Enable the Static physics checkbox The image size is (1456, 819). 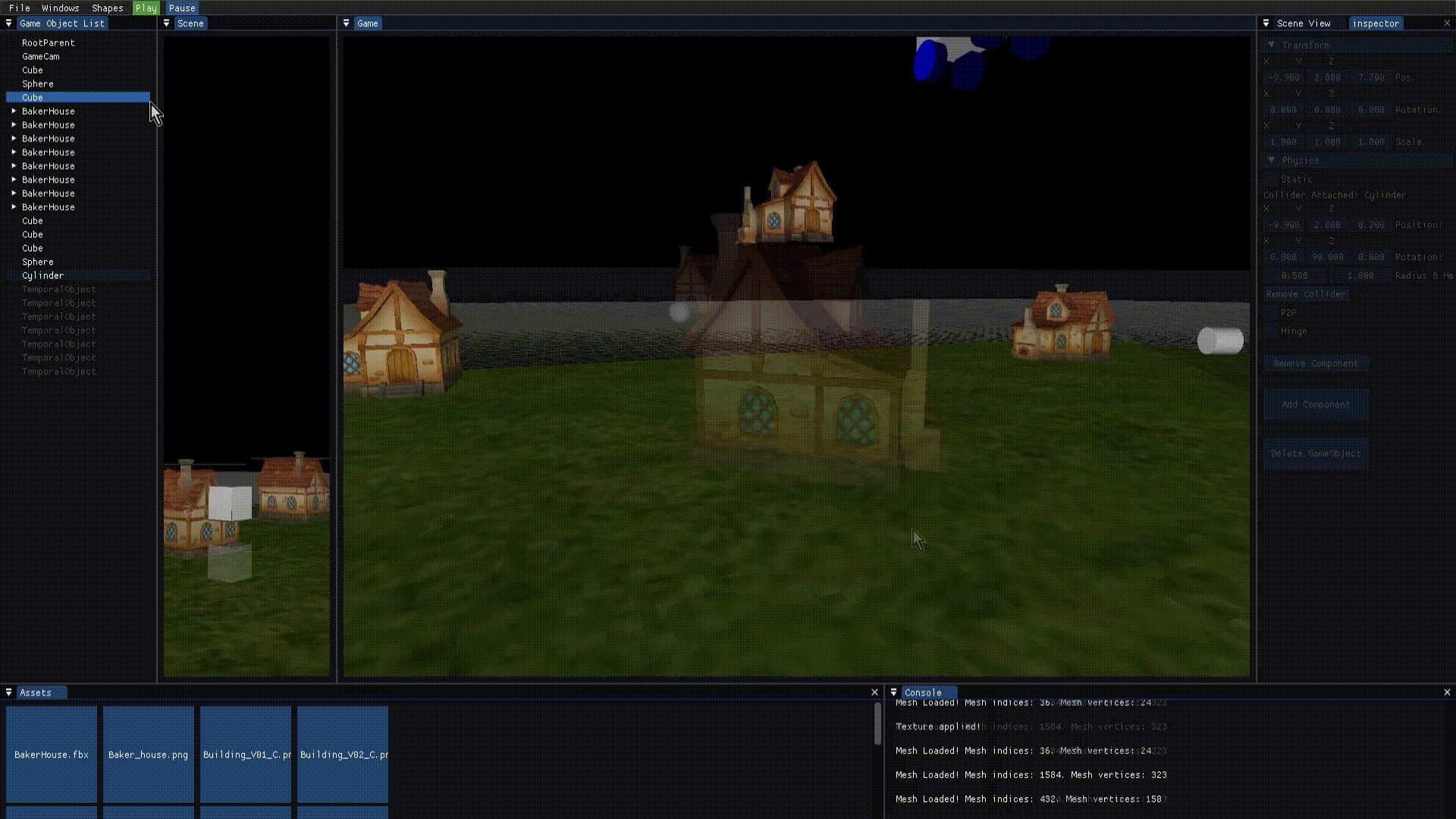(1273, 179)
